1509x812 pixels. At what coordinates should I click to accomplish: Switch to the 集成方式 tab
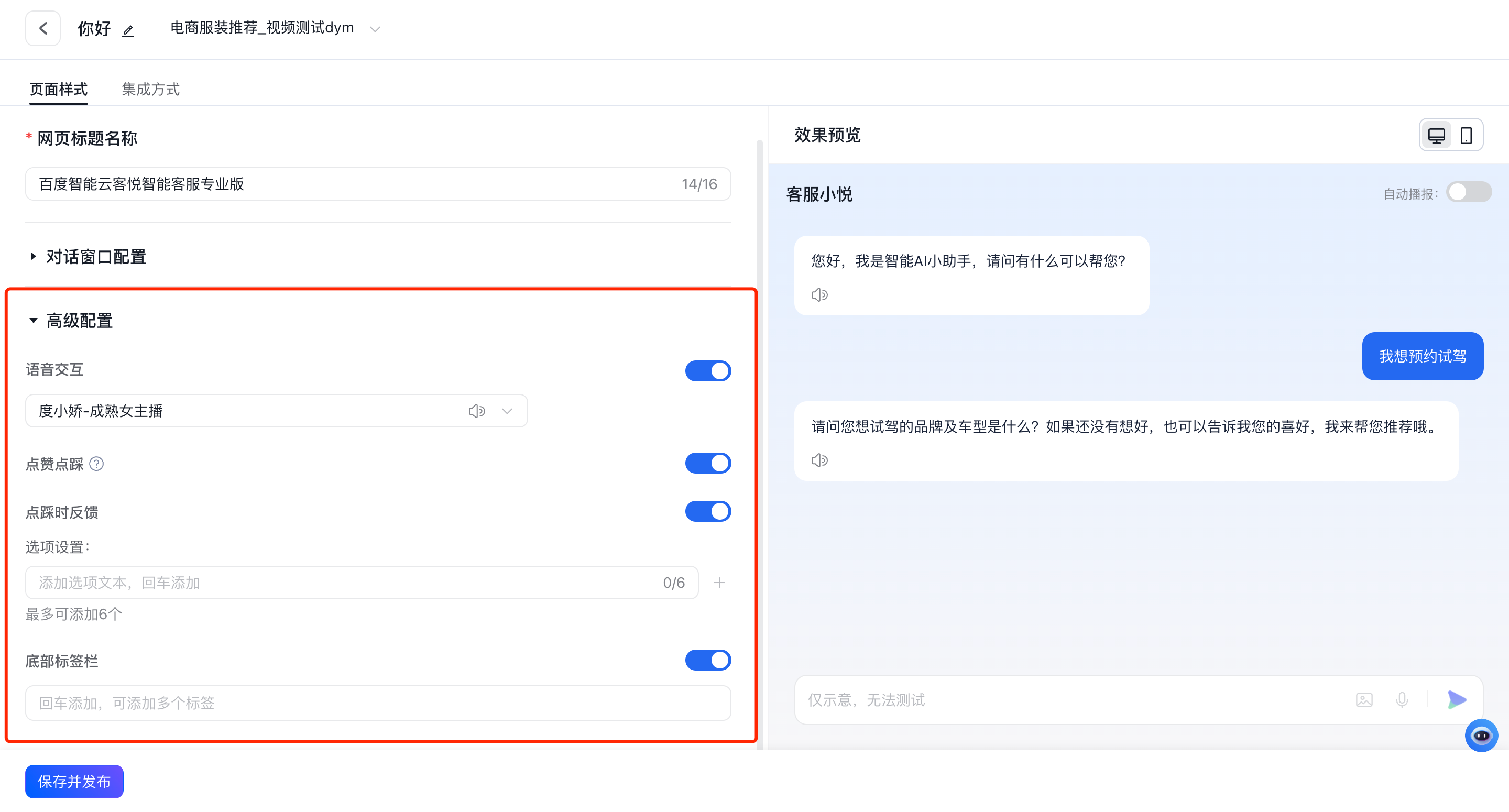pos(150,89)
